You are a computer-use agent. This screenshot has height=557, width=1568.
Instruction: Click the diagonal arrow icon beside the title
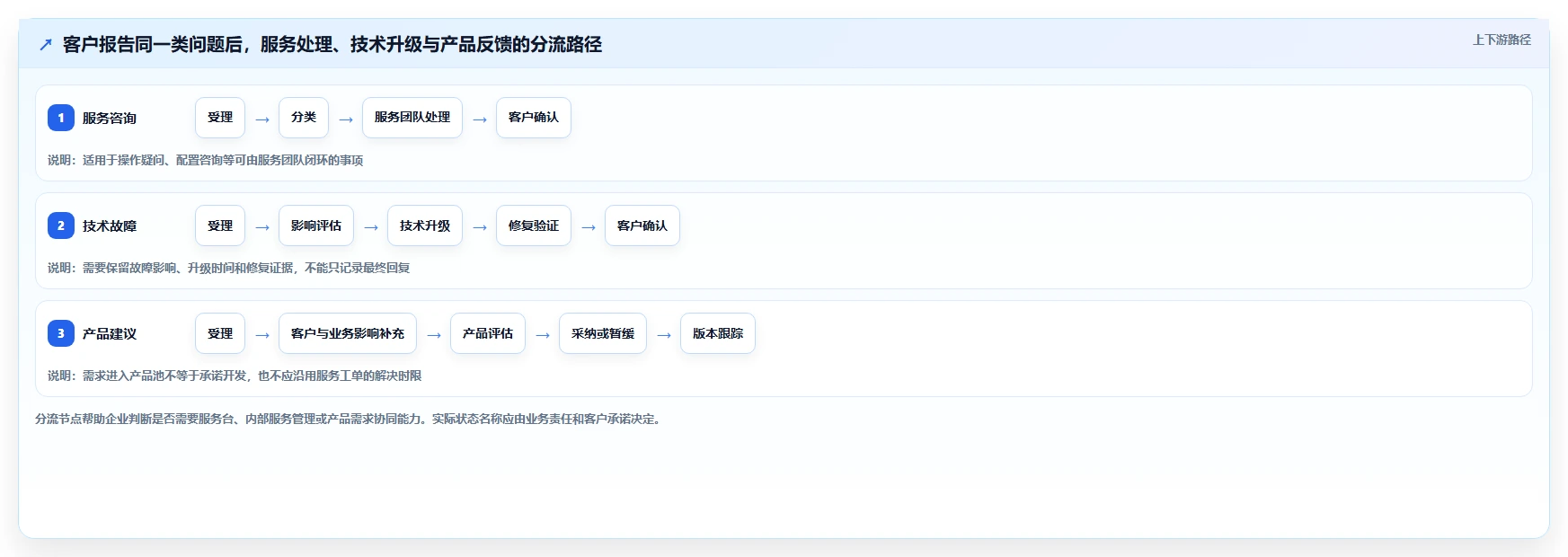tap(46, 44)
